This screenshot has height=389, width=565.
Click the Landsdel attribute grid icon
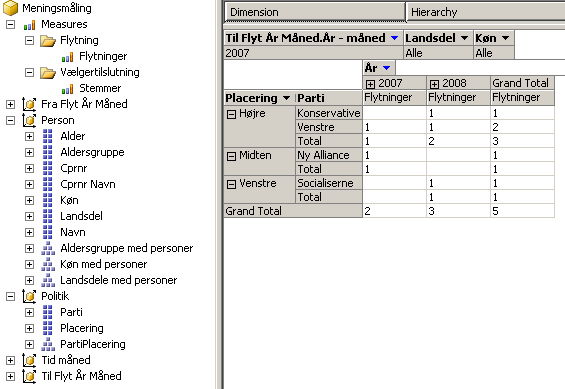point(48,216)
